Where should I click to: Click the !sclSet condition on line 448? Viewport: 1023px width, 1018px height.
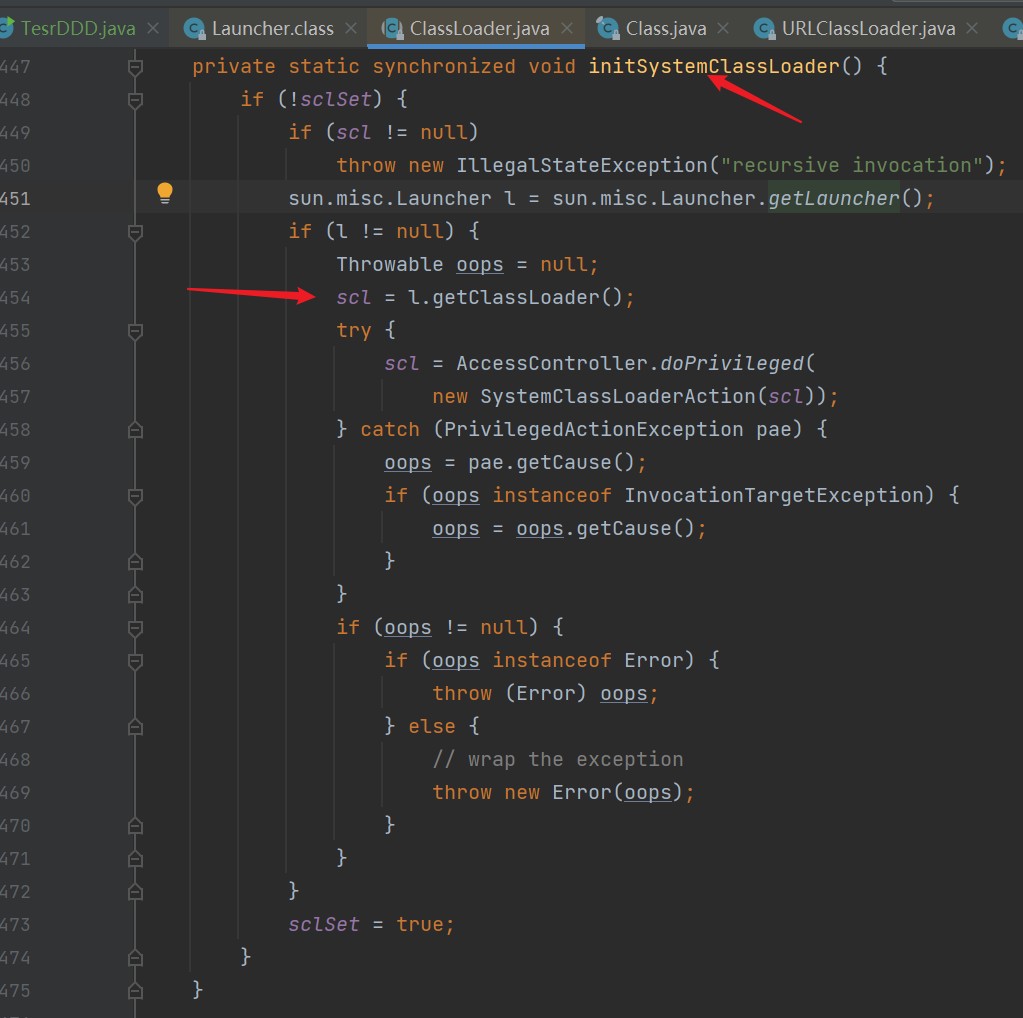330,99
